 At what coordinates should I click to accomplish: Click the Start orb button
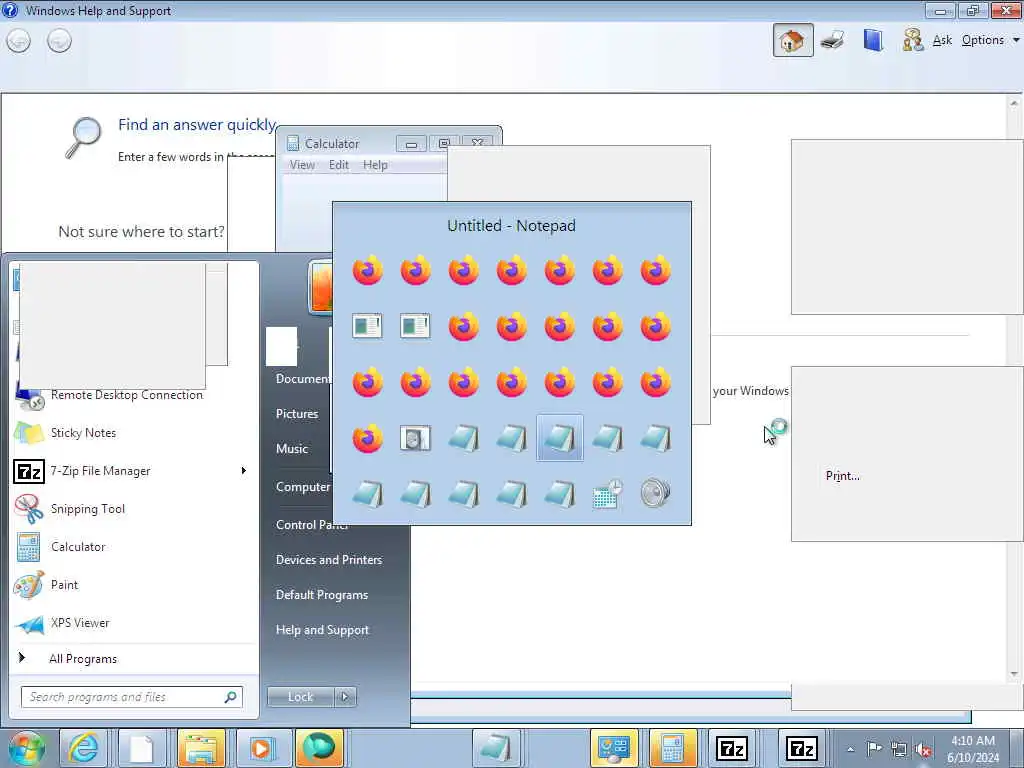pos(27,748)
